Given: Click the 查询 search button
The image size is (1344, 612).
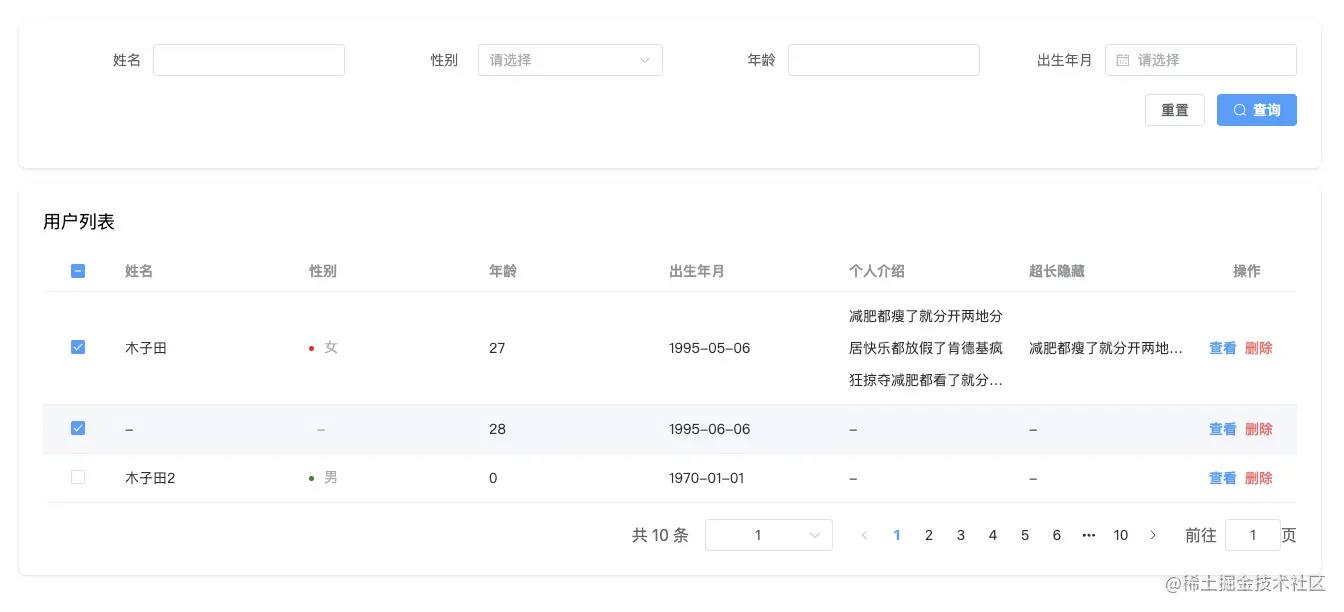Looking at the screenshot, I should click(x=1257, y=110).
